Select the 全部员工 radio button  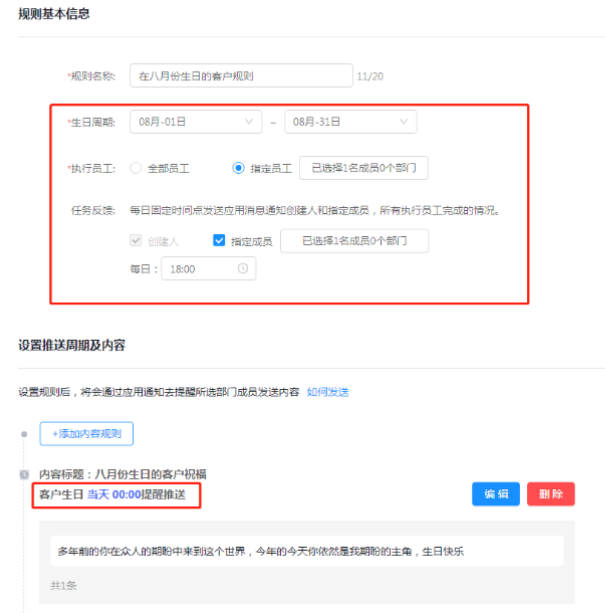click(135, 168)
